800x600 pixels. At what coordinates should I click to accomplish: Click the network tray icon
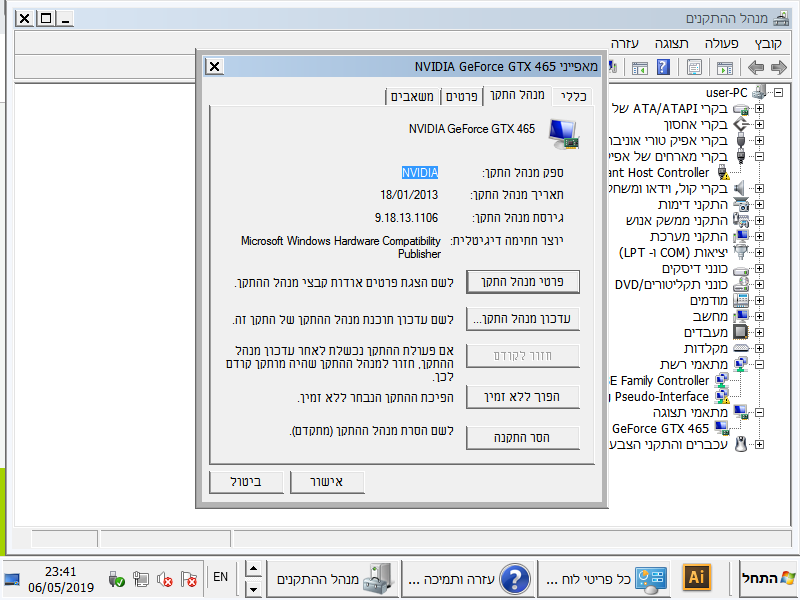140,580
